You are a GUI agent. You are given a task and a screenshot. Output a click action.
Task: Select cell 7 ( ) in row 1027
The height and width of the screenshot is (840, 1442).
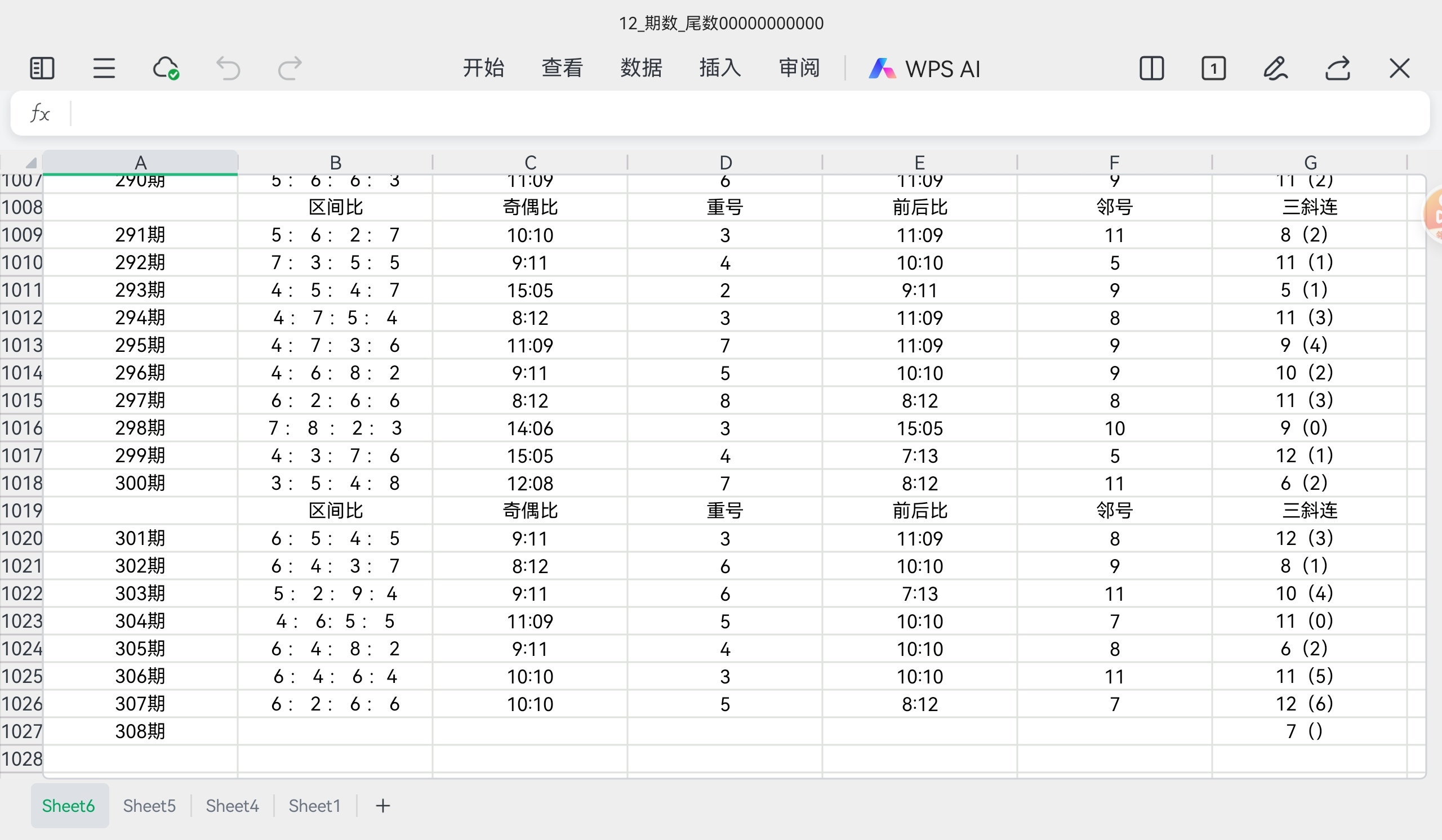pyautogui.click(x=1310, y=731)
